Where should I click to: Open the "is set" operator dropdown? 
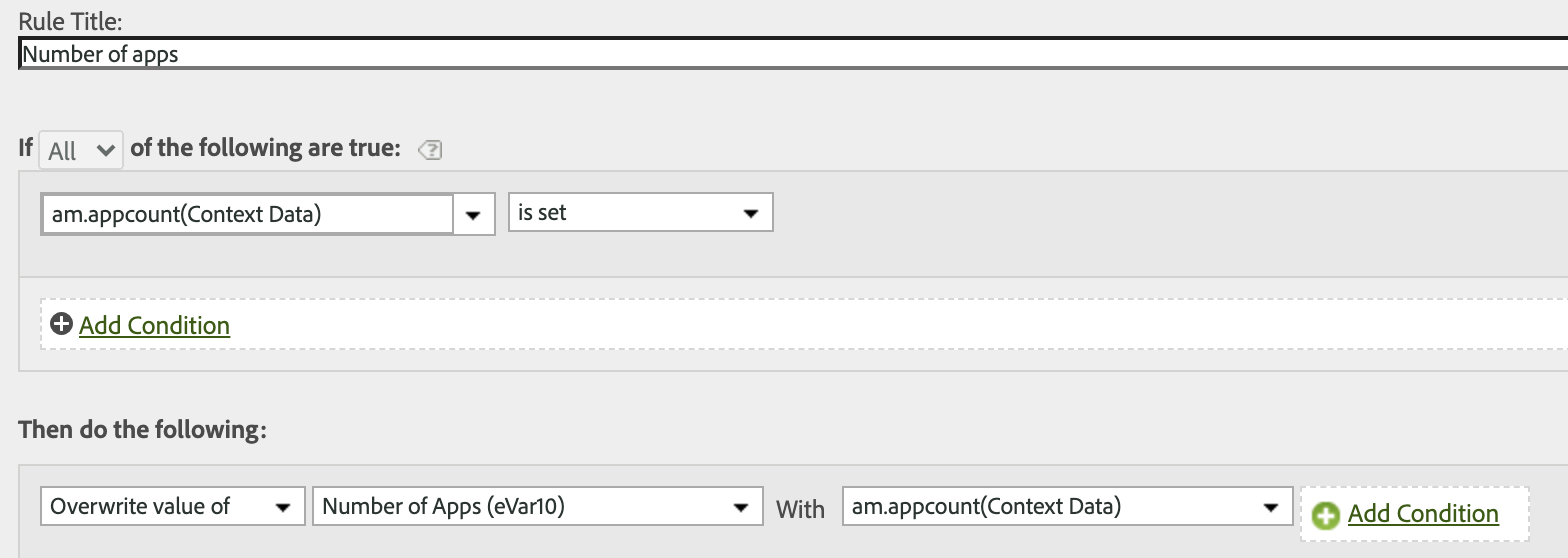tap(640, 213)
